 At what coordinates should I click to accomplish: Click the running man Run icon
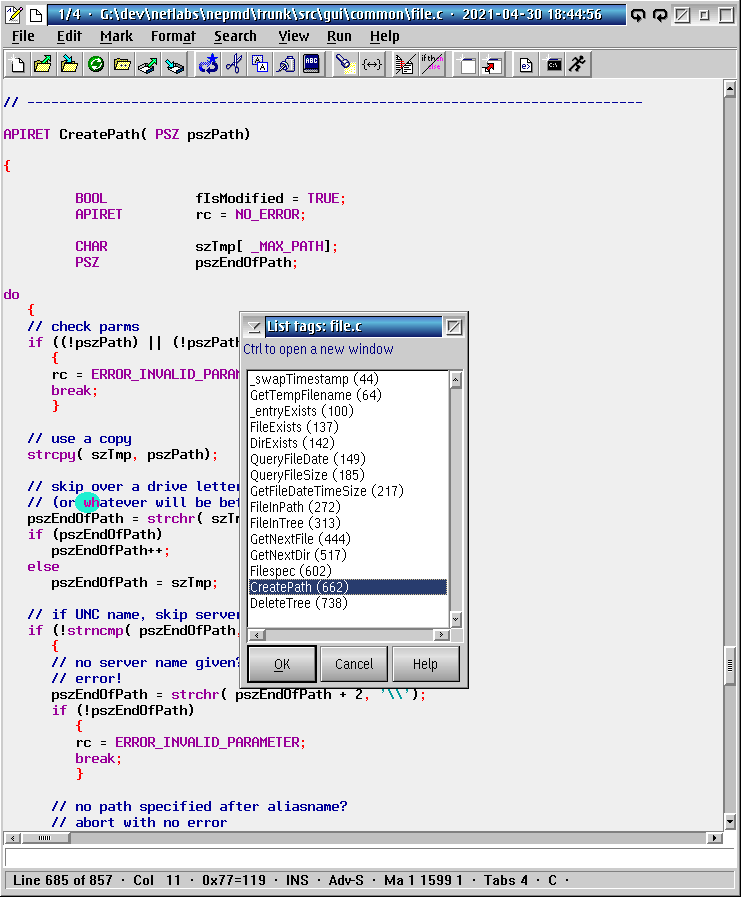(x=578, y=64)
